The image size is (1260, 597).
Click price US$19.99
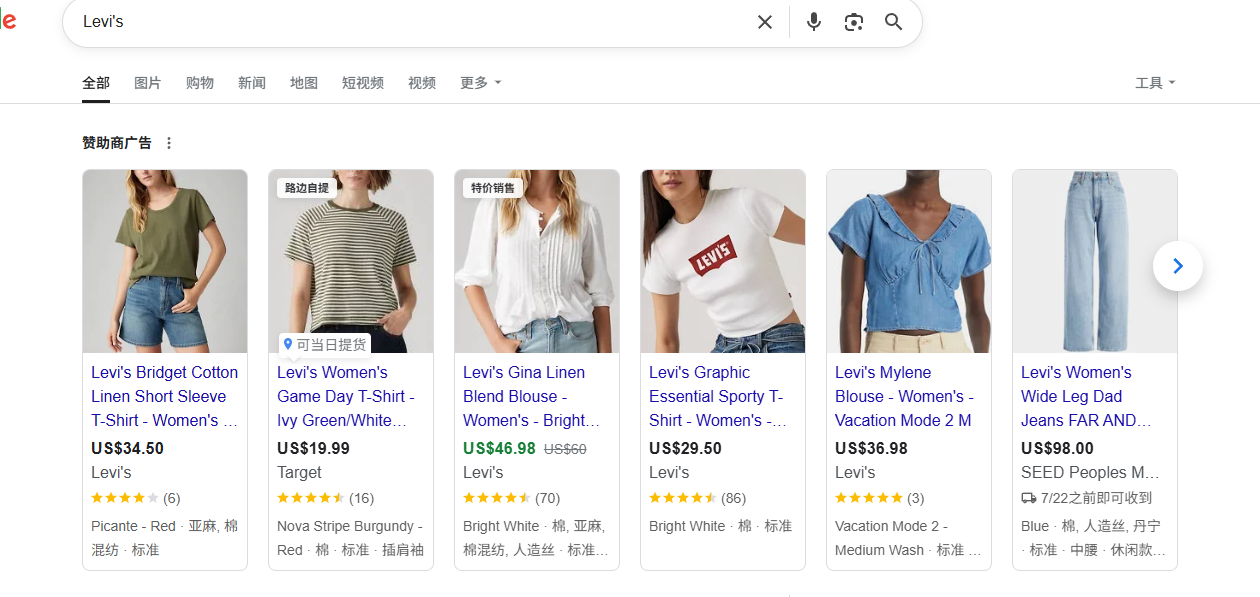click(313, 448)
